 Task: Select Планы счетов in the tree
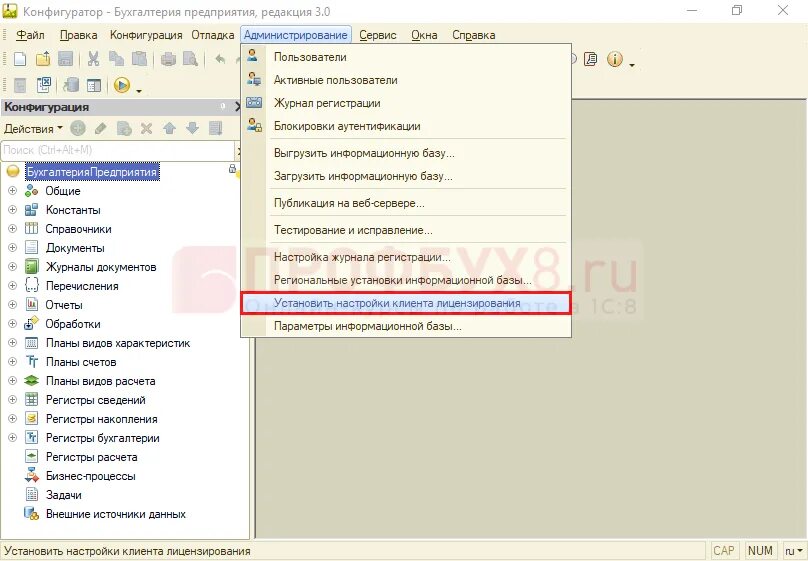point(81,362)
